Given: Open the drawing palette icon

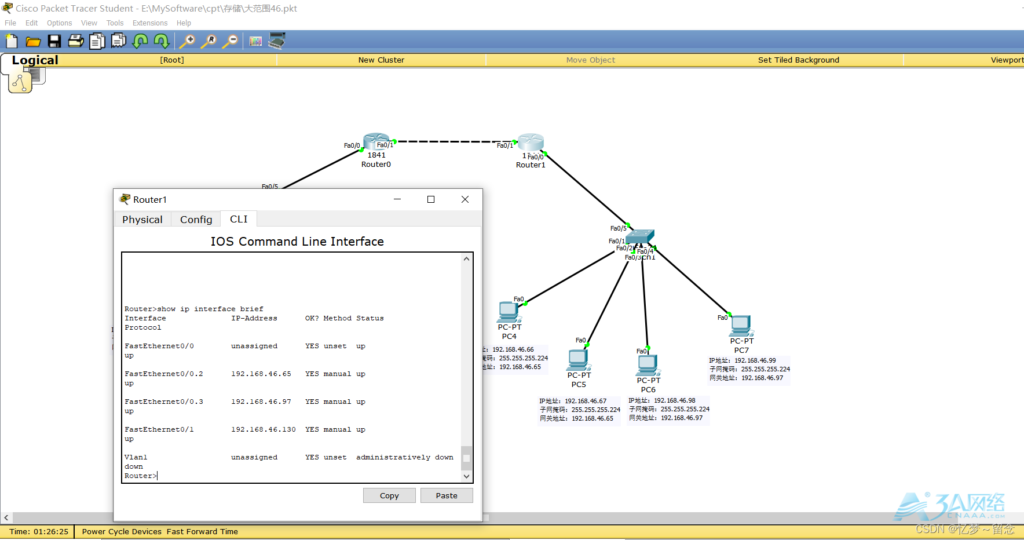Looking at the screenshot, I should pyautogui.click(x=256, y=41).
